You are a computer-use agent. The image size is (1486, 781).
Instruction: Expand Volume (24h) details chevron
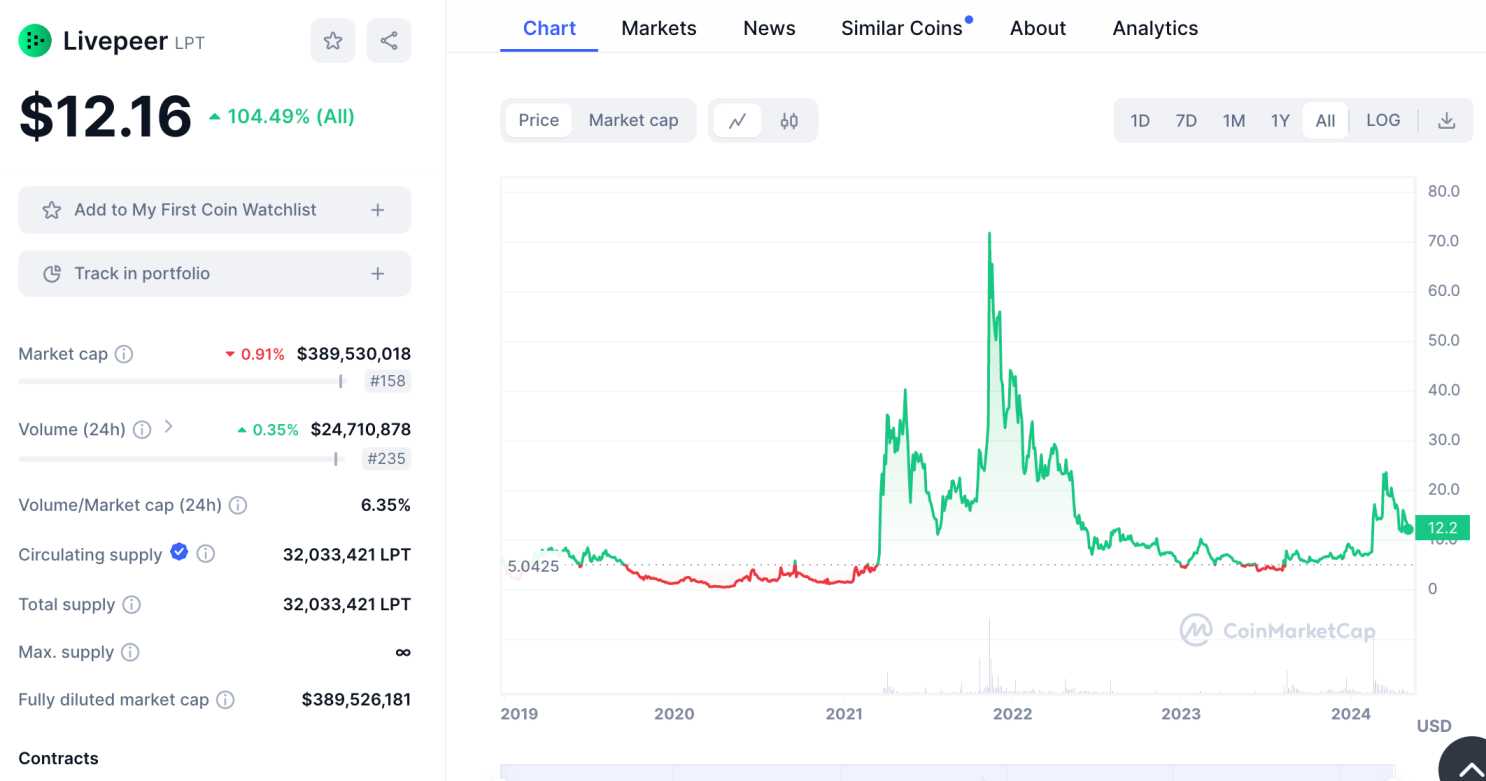click(168, 426)
